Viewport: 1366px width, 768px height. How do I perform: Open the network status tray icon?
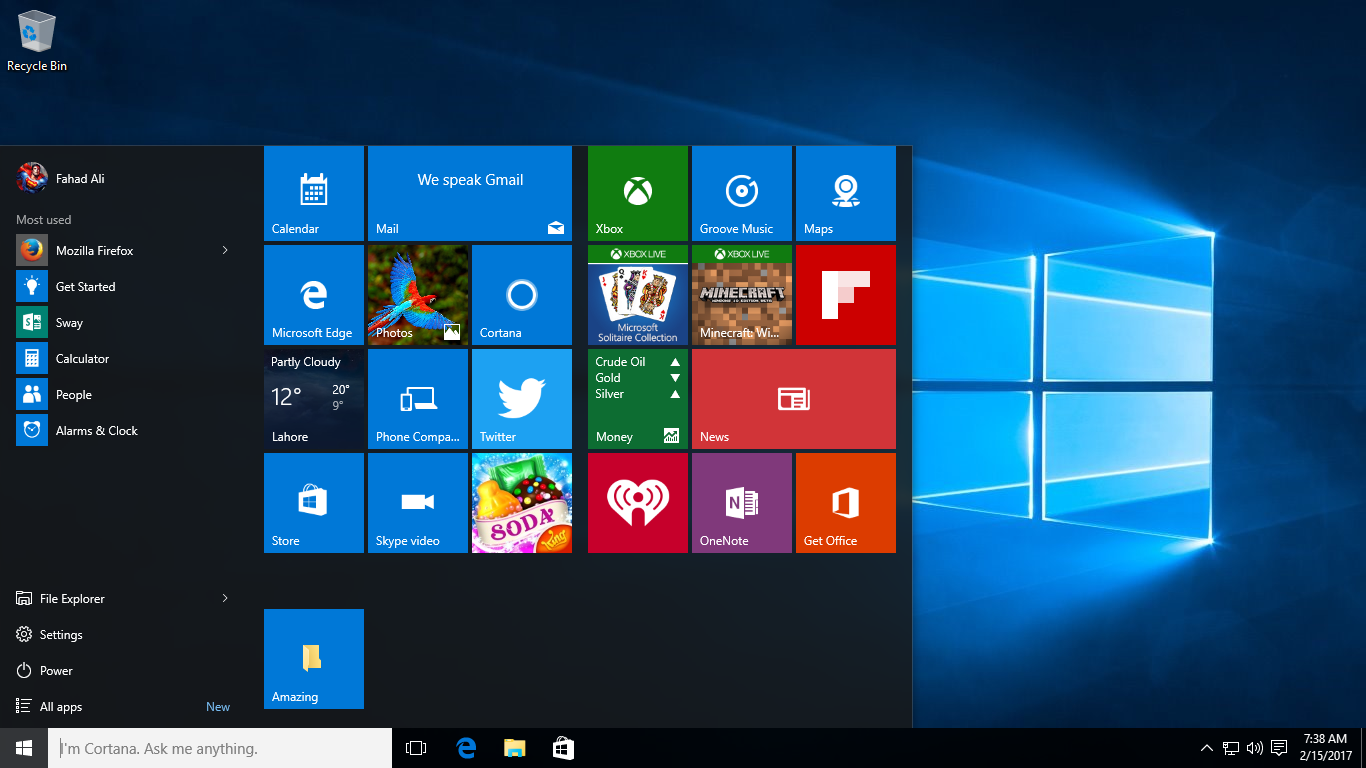point(1231,748)
